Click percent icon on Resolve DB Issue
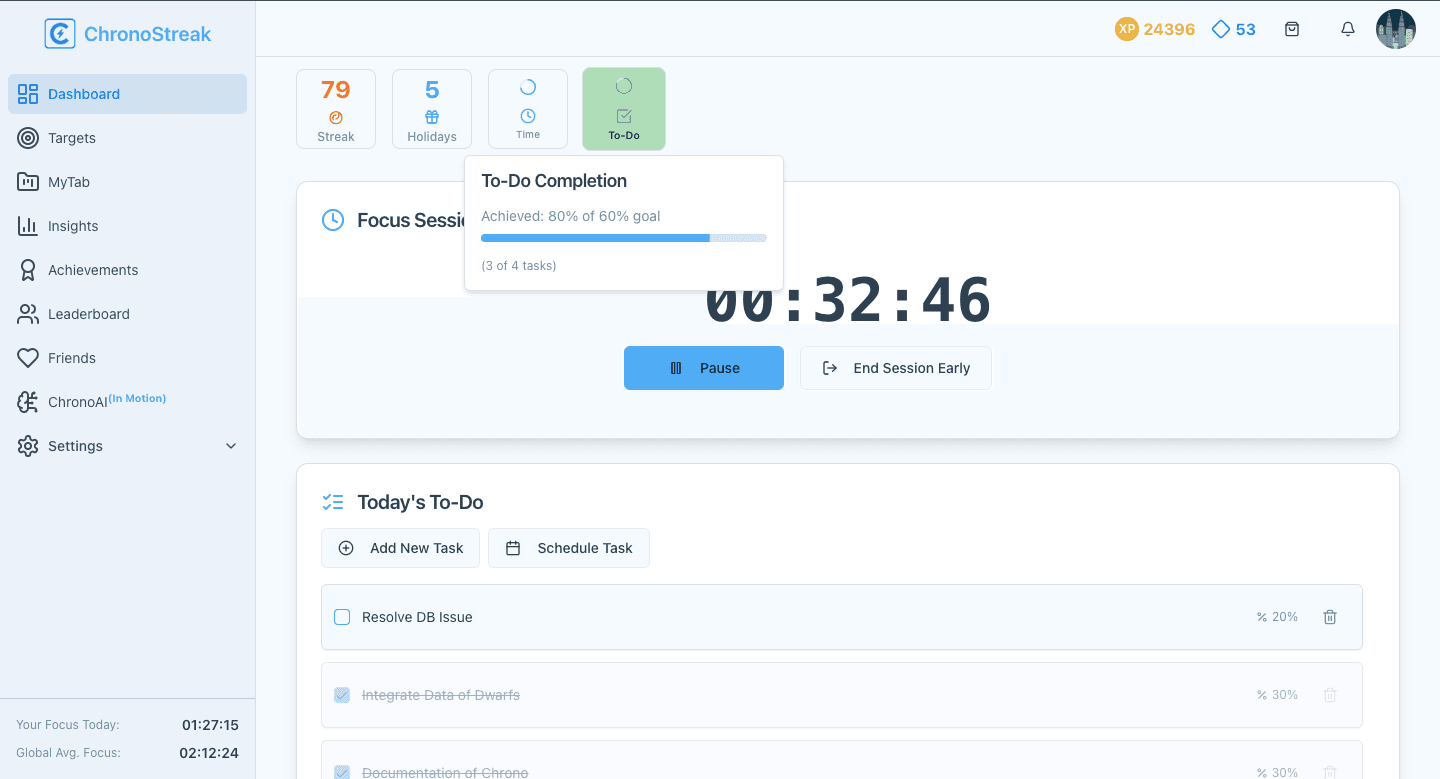1440x779 pixels. 1262,617
